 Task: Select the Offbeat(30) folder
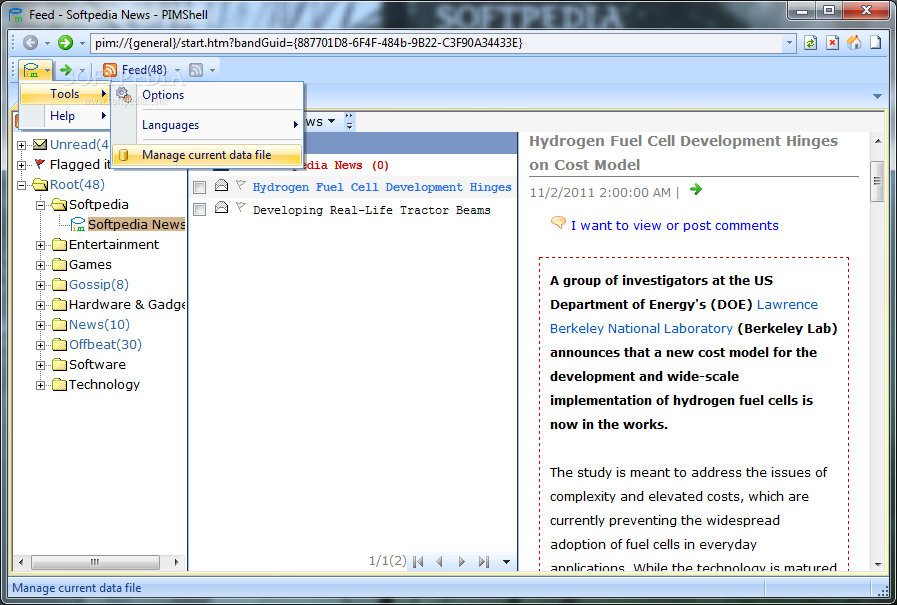(105, 344)
